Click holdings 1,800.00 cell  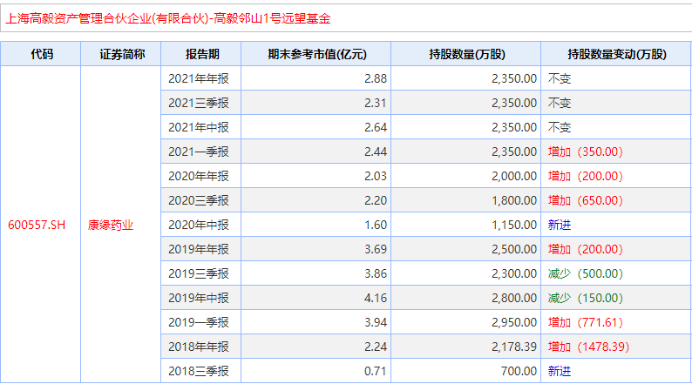coord(465,200)
